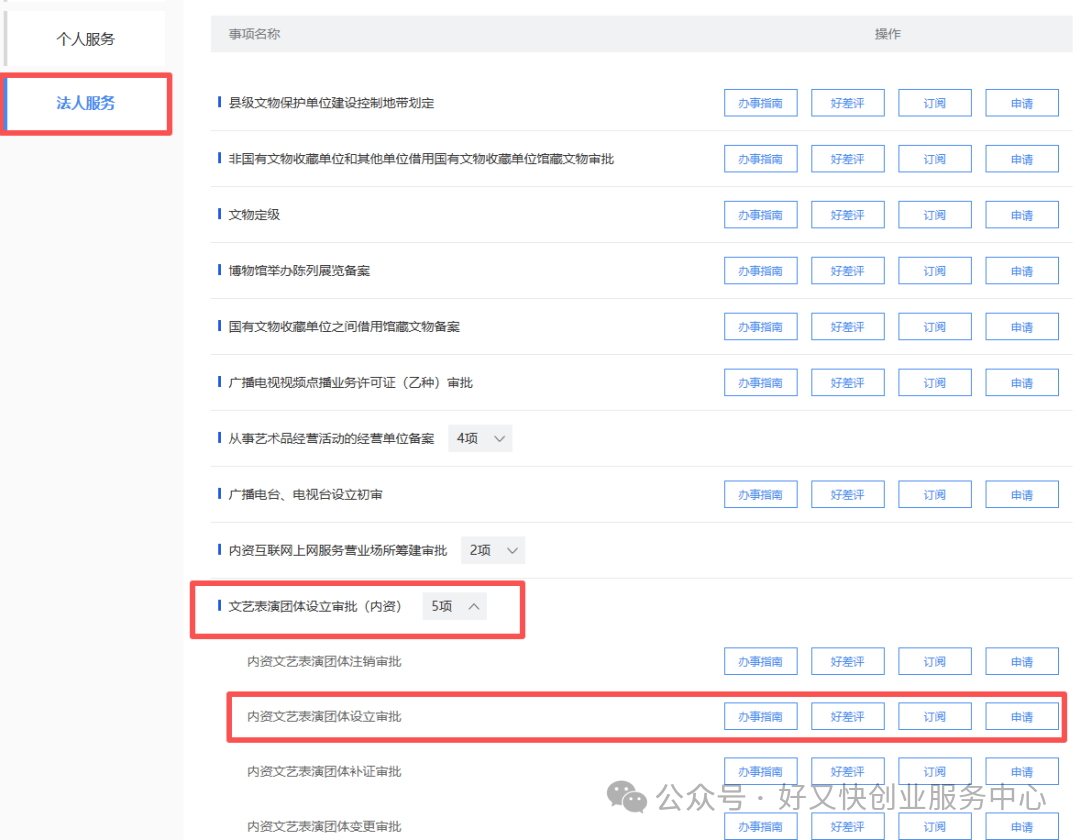The image size is (1080, 840).
Task: Click 订阅 for 博物馆举办陈列展览备案
Action: click(x=935, y=271)
